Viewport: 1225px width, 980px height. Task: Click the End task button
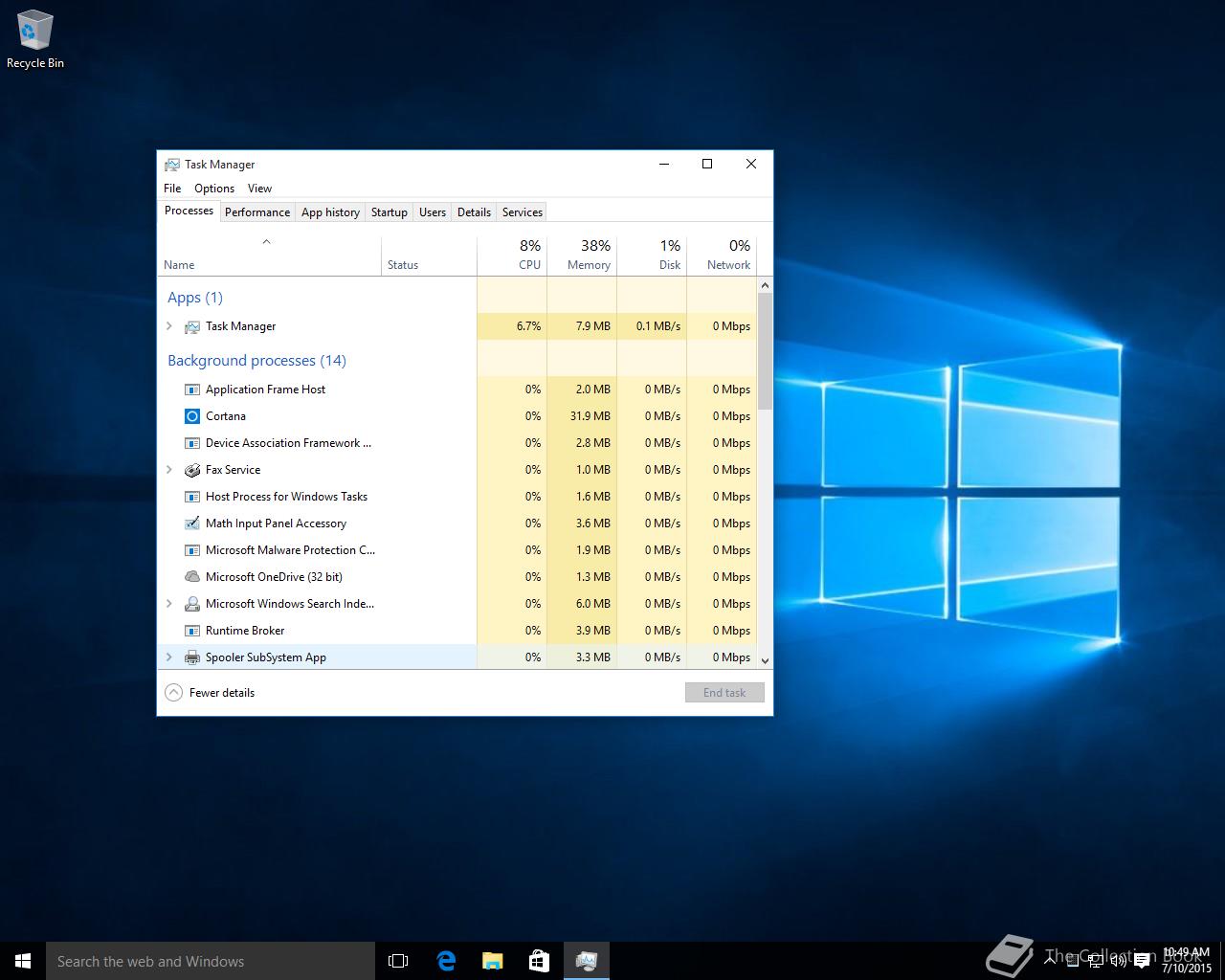coord(724,693)
